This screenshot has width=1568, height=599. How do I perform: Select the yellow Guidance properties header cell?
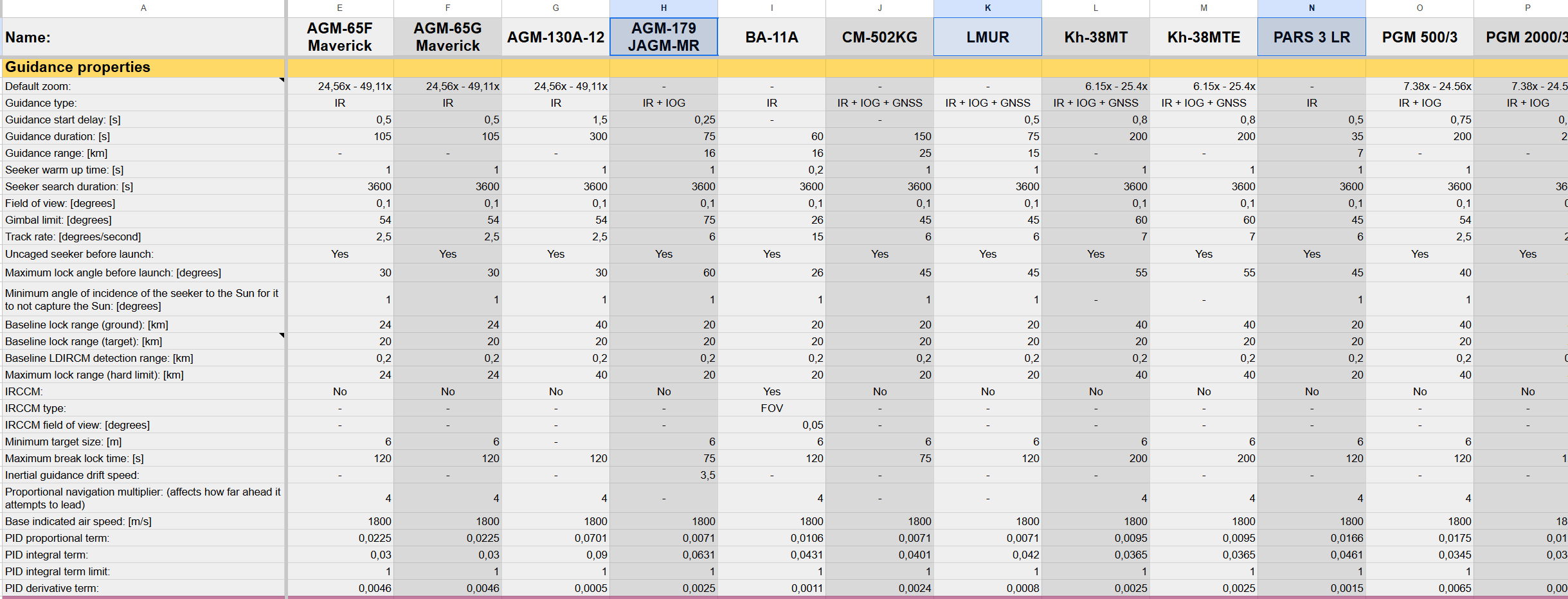click(143, 67)
